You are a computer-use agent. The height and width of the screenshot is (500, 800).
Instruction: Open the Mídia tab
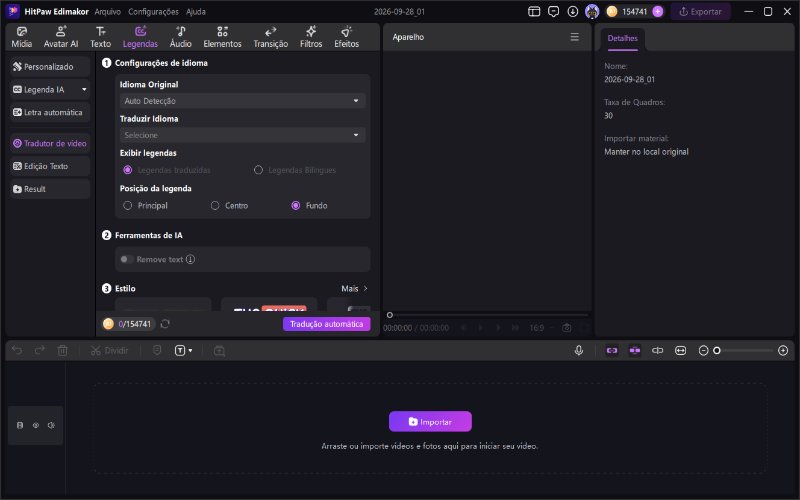[x=21, y=37]
